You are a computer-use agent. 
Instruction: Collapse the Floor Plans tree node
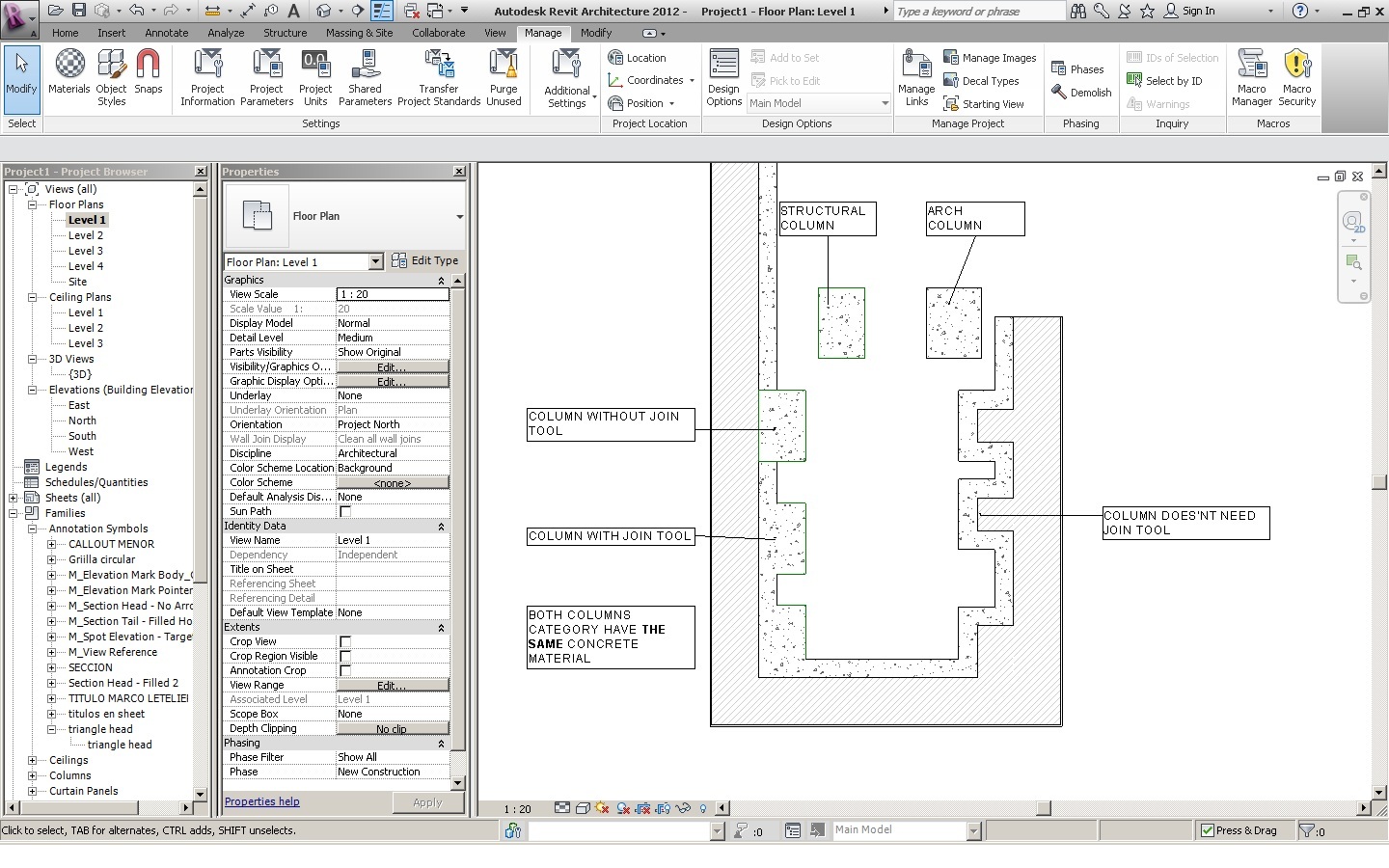(x=32, y=204)
